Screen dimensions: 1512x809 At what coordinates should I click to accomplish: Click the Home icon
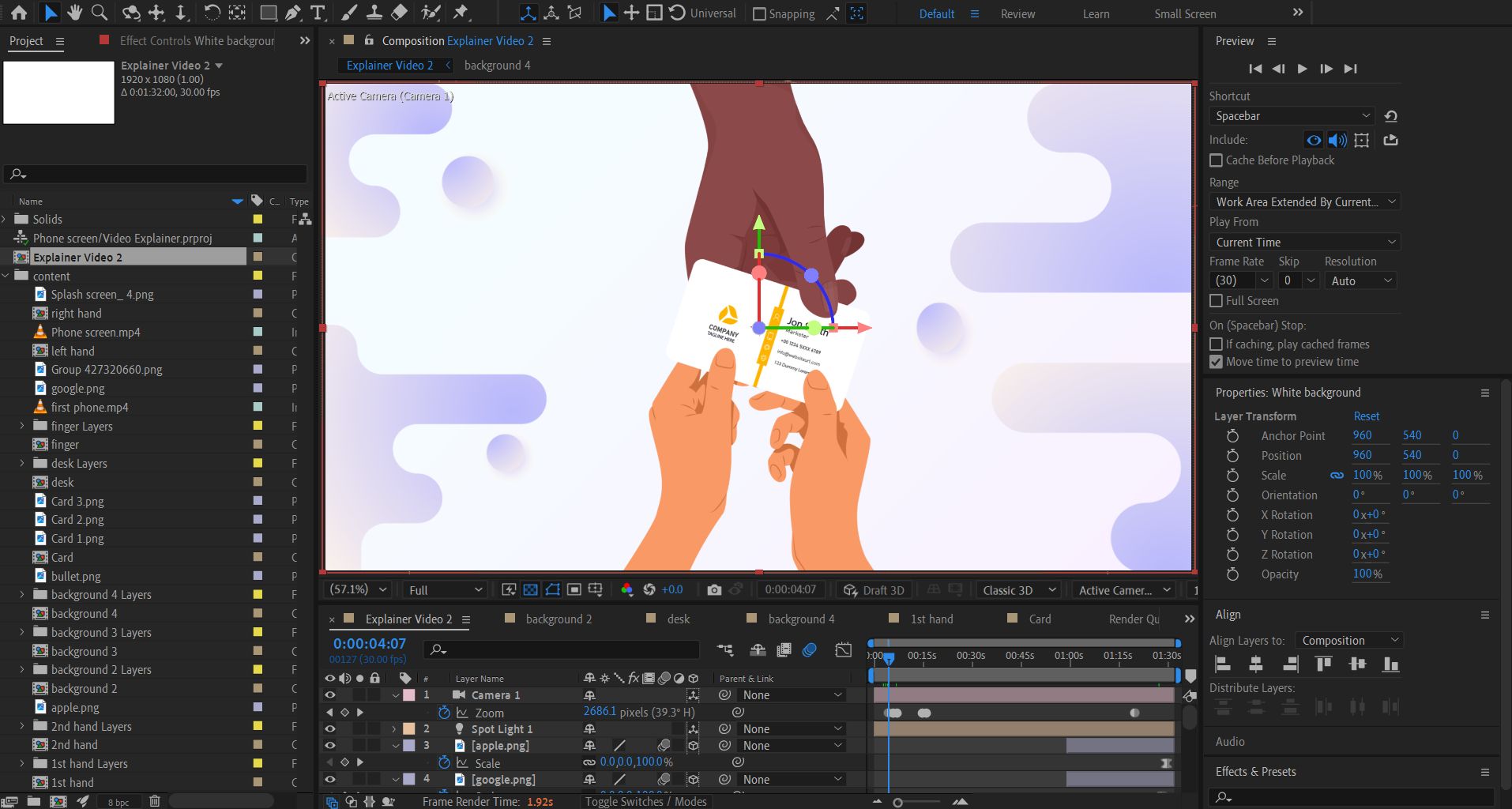19,13
